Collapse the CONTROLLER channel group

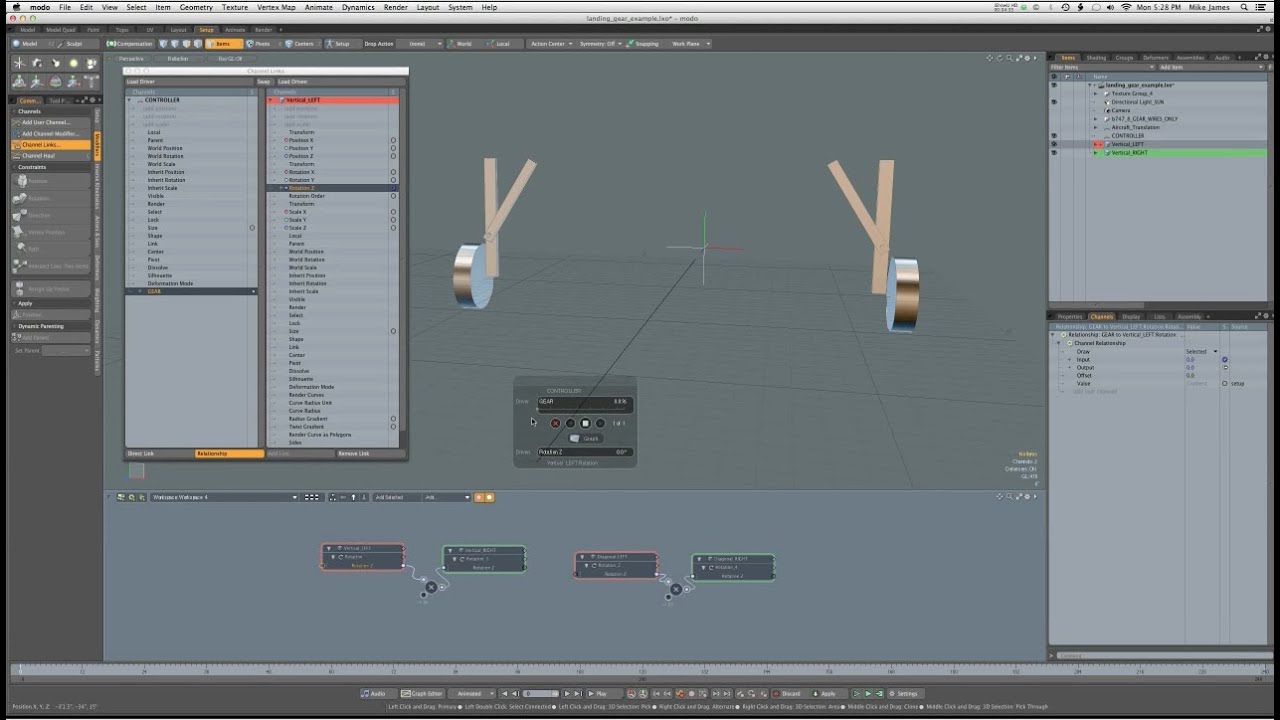129,100
